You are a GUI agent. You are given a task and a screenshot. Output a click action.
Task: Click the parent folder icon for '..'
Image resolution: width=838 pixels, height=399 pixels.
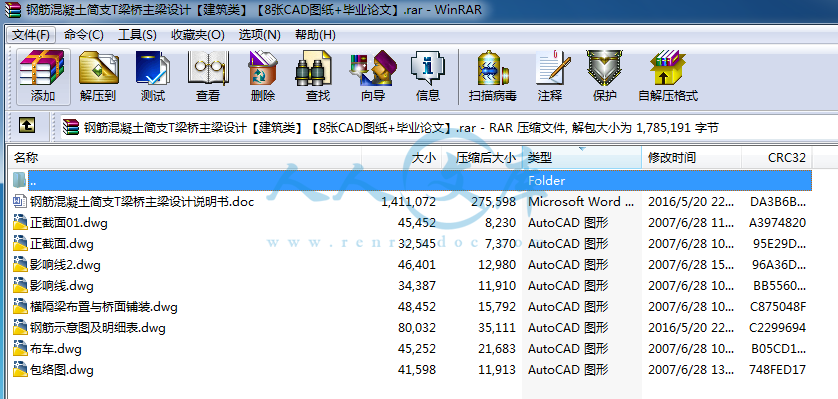tap(19, 180)
